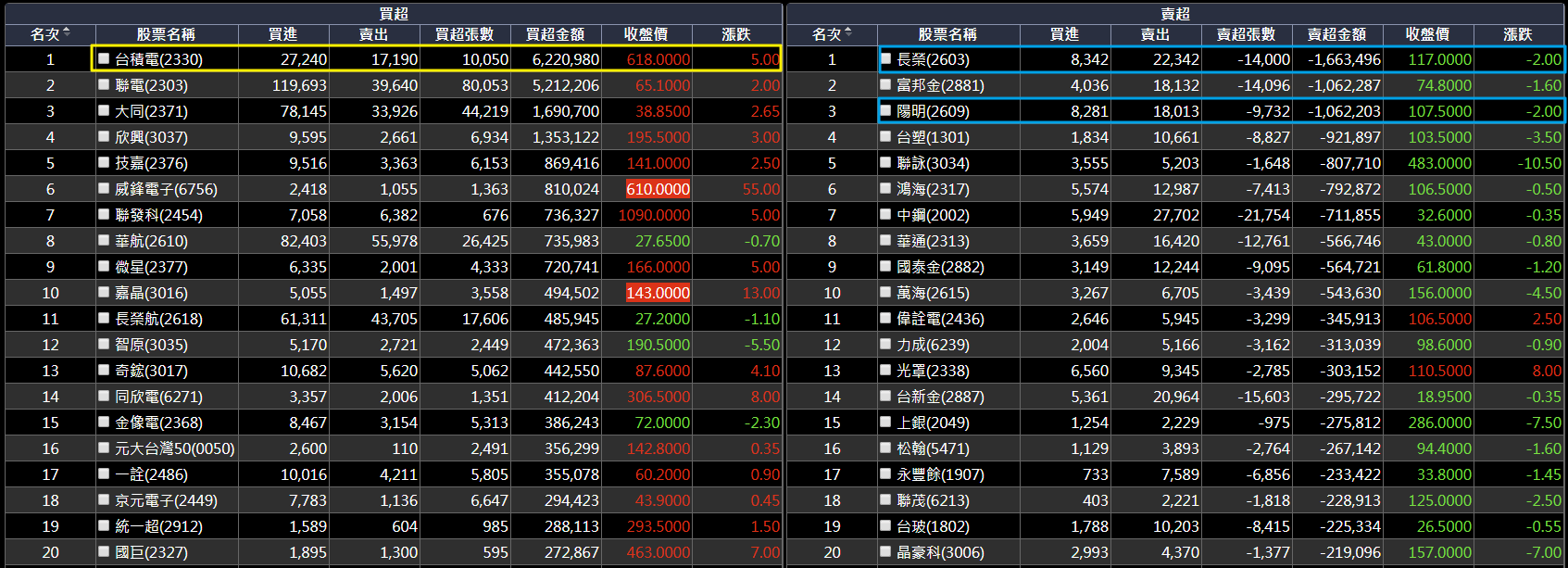Open stock 華通(2313)
This screenshot has height=568, width=1568.
tap(933, 241)
